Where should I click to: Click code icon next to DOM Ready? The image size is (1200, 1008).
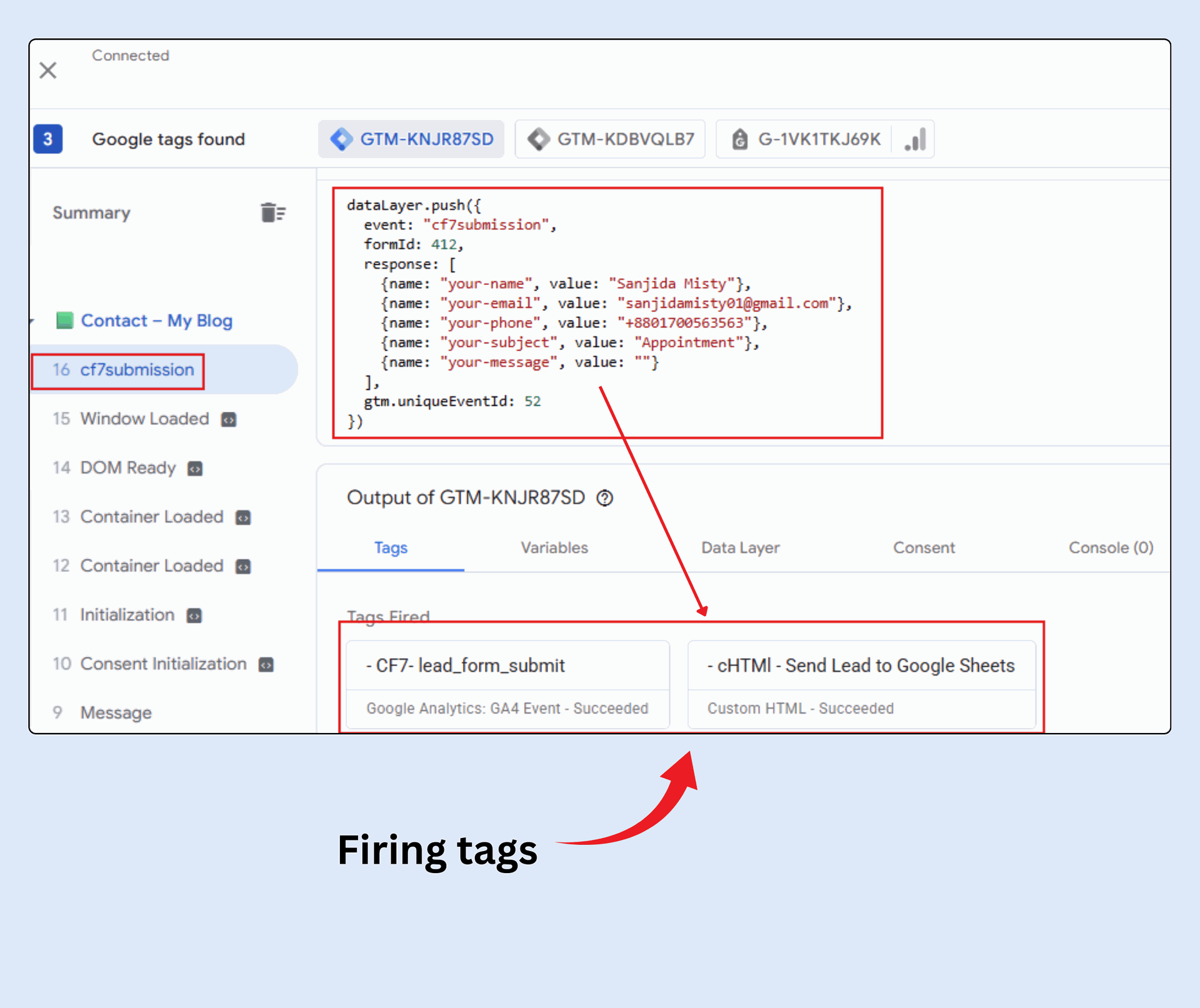point(195,469)
